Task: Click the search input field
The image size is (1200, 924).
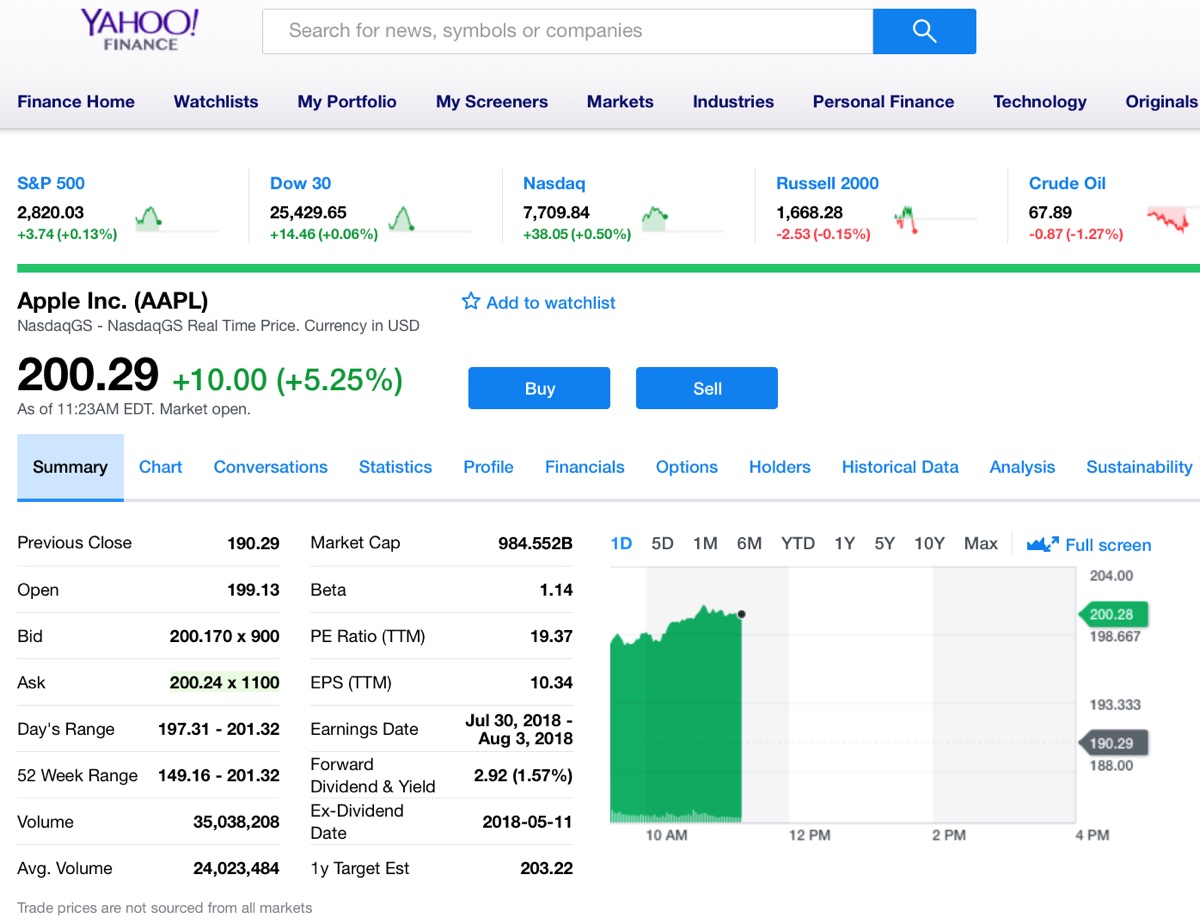Action: point(567,31)
